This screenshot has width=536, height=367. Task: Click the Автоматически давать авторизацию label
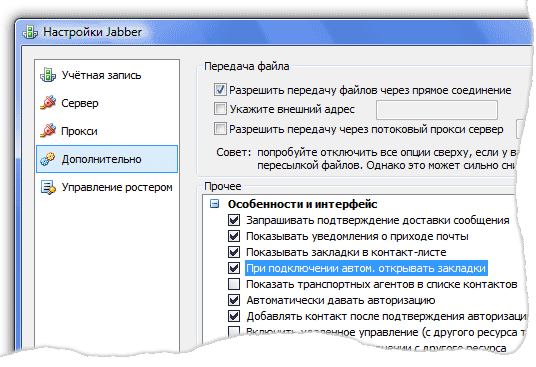click(341, 300)
